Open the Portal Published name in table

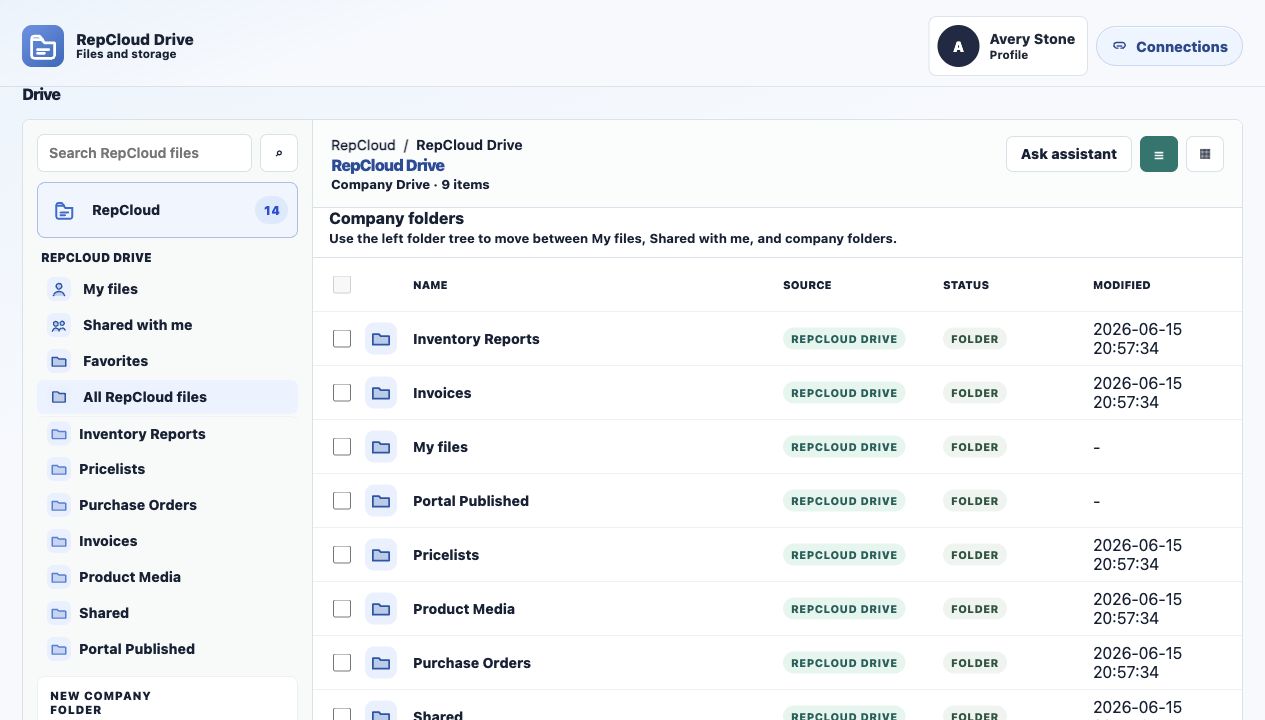pyautogui.click(x=471, y=501)
